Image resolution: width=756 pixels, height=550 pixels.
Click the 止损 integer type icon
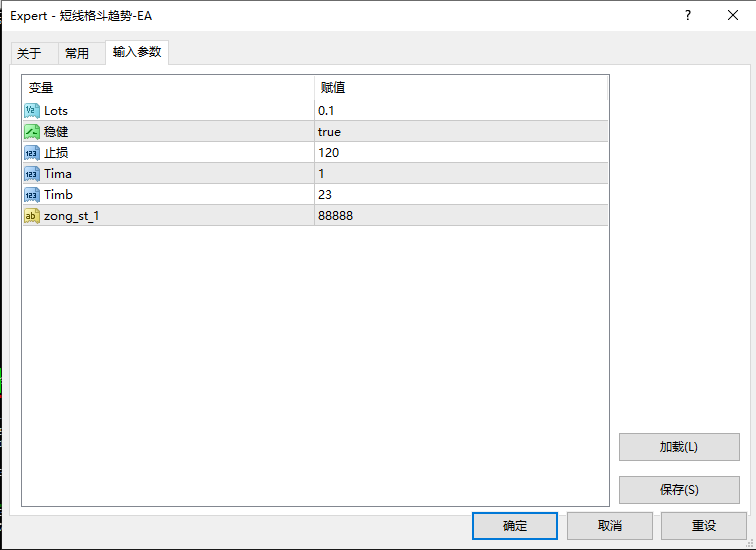(x=32, y=153)
